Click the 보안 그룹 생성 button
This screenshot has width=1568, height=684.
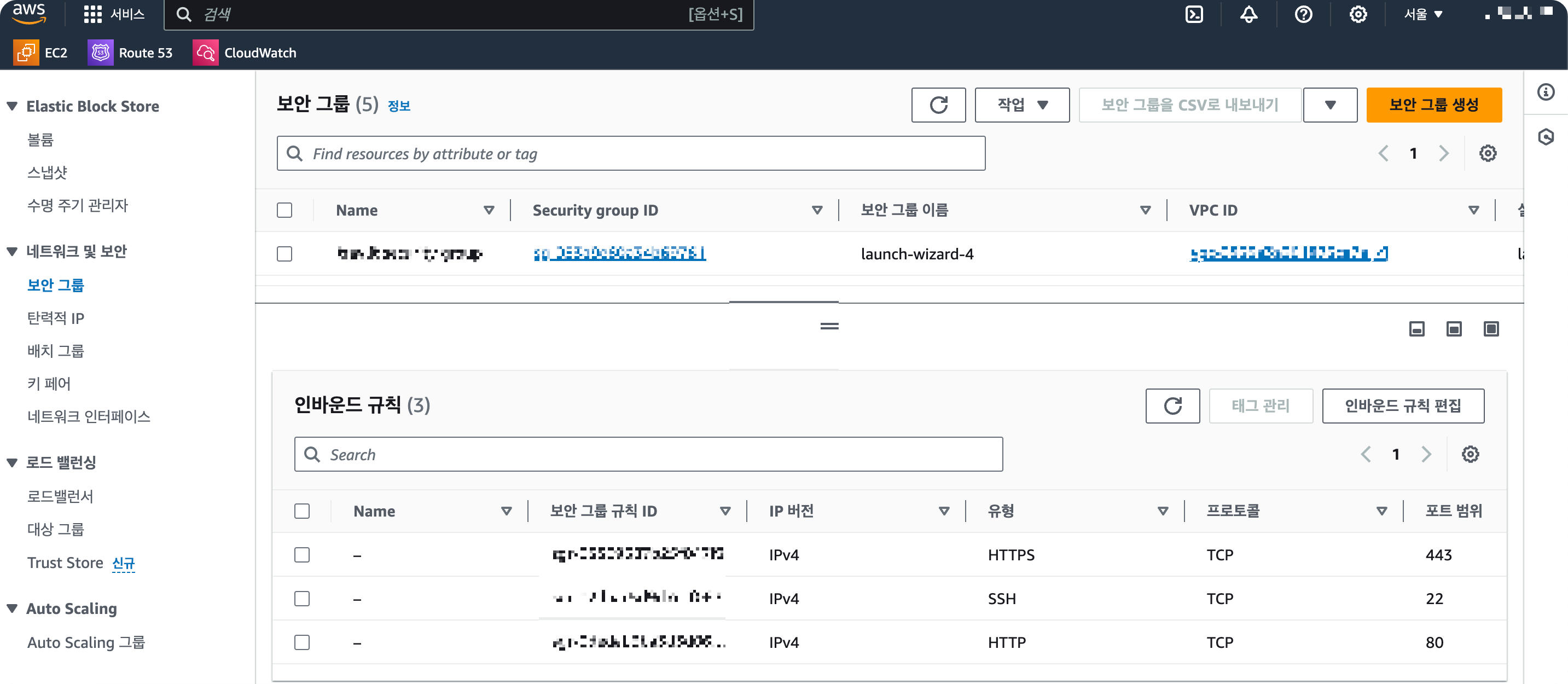click(1433, 105)
